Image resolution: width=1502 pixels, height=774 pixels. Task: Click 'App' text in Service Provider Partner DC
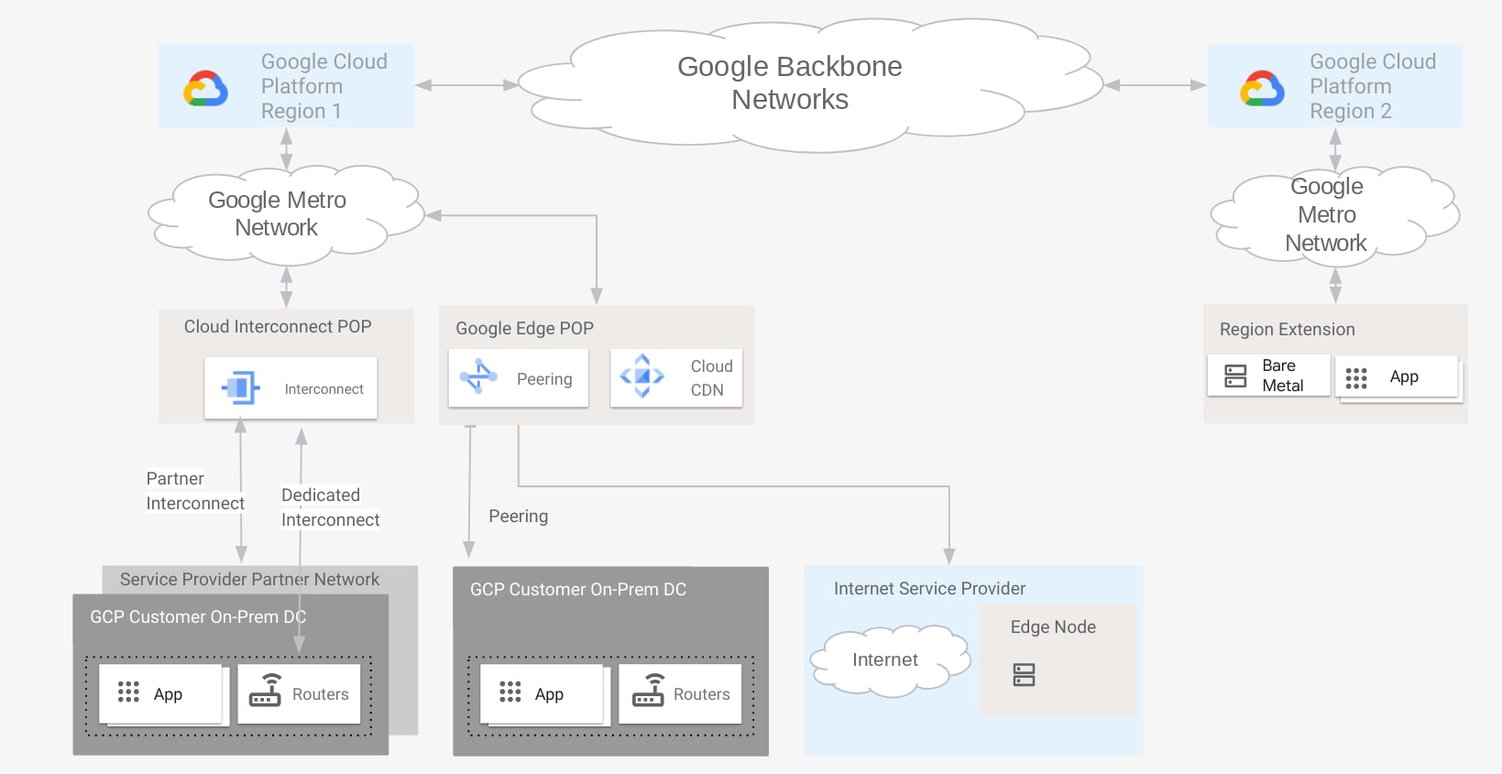(168, 694)
